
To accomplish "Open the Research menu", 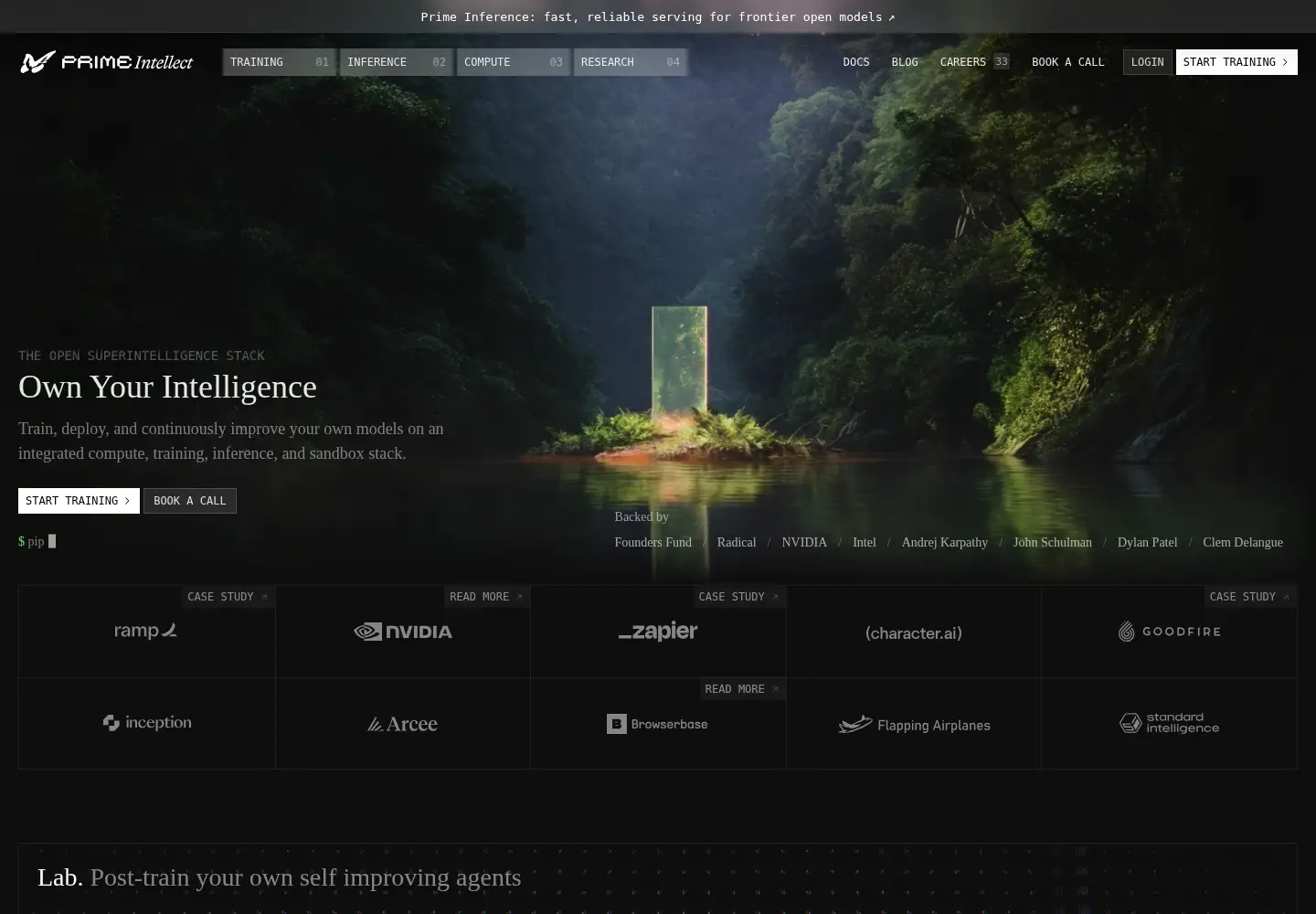I will (x=631, y=62).
